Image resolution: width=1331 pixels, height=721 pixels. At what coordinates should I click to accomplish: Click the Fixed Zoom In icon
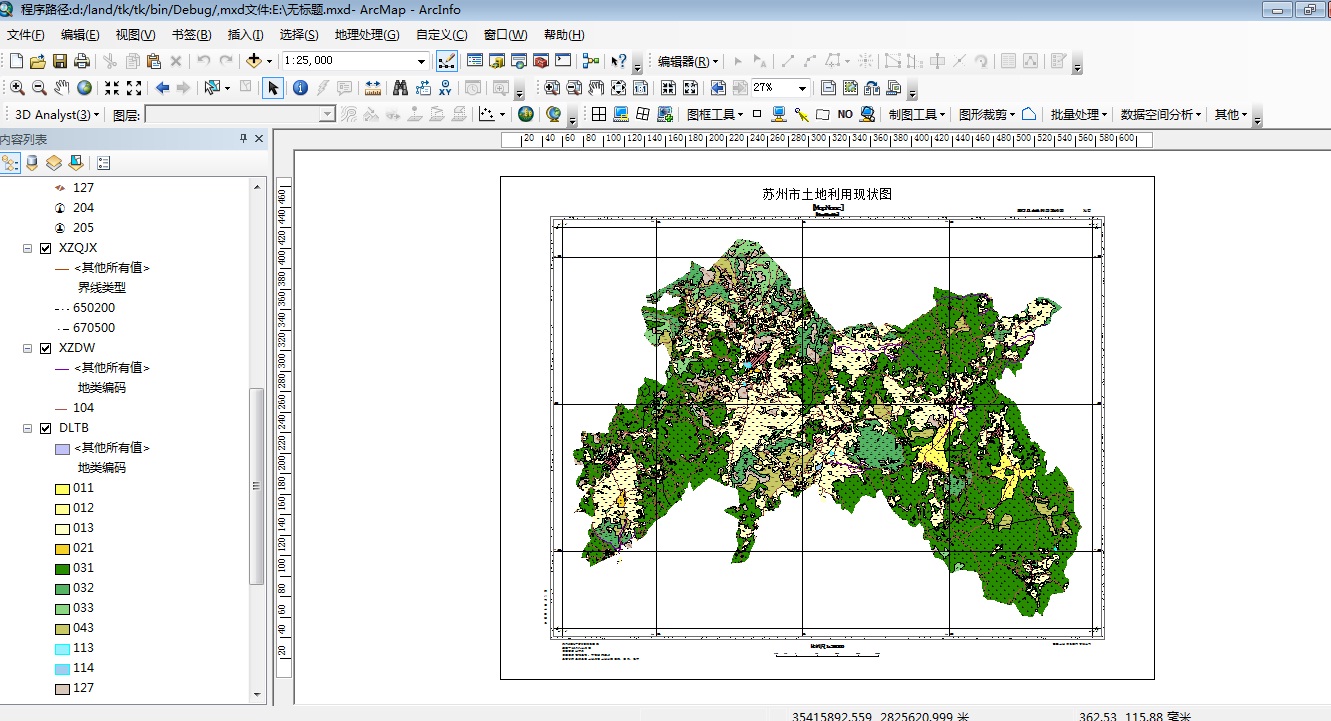(112, 88)
